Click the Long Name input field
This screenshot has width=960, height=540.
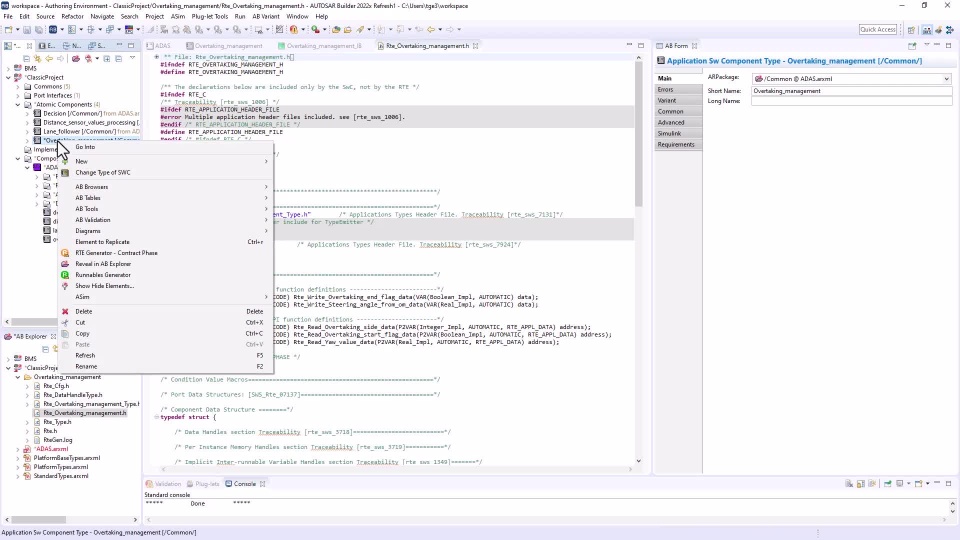(x=851, y=101)
